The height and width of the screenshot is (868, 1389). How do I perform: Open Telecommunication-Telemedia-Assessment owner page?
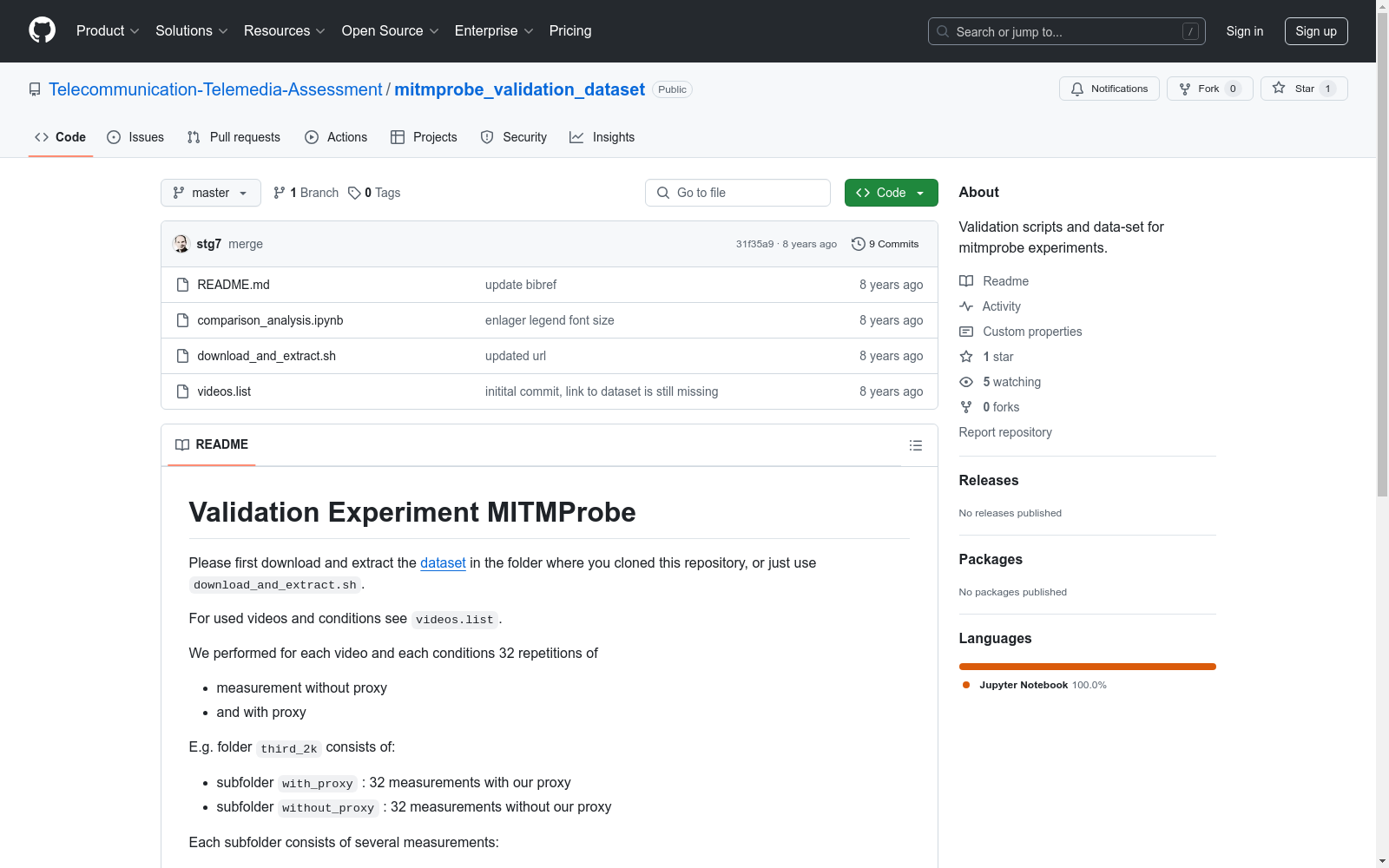215,89
